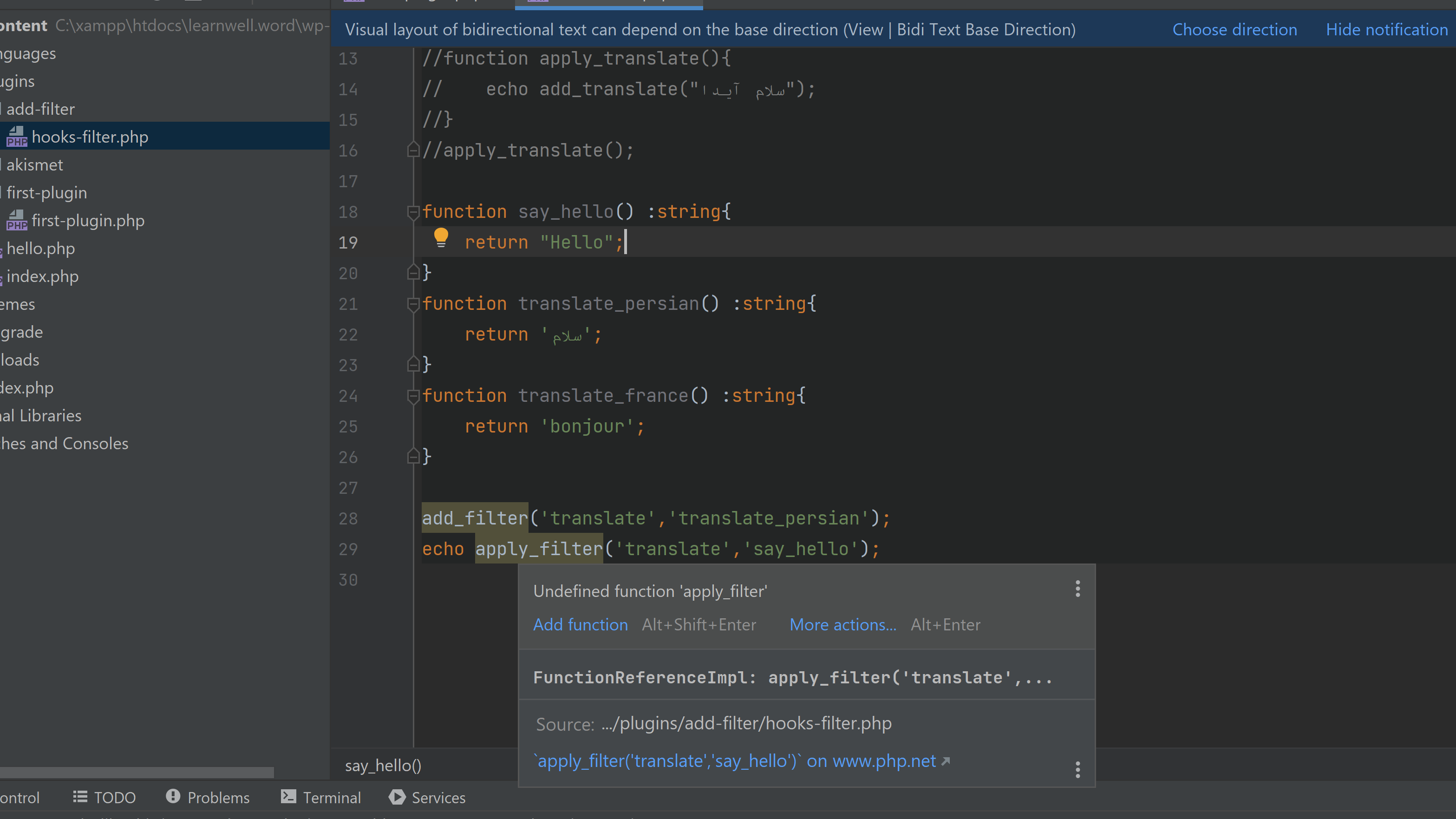
Task: Click the Choose direction link
Action: (1234, 29)
